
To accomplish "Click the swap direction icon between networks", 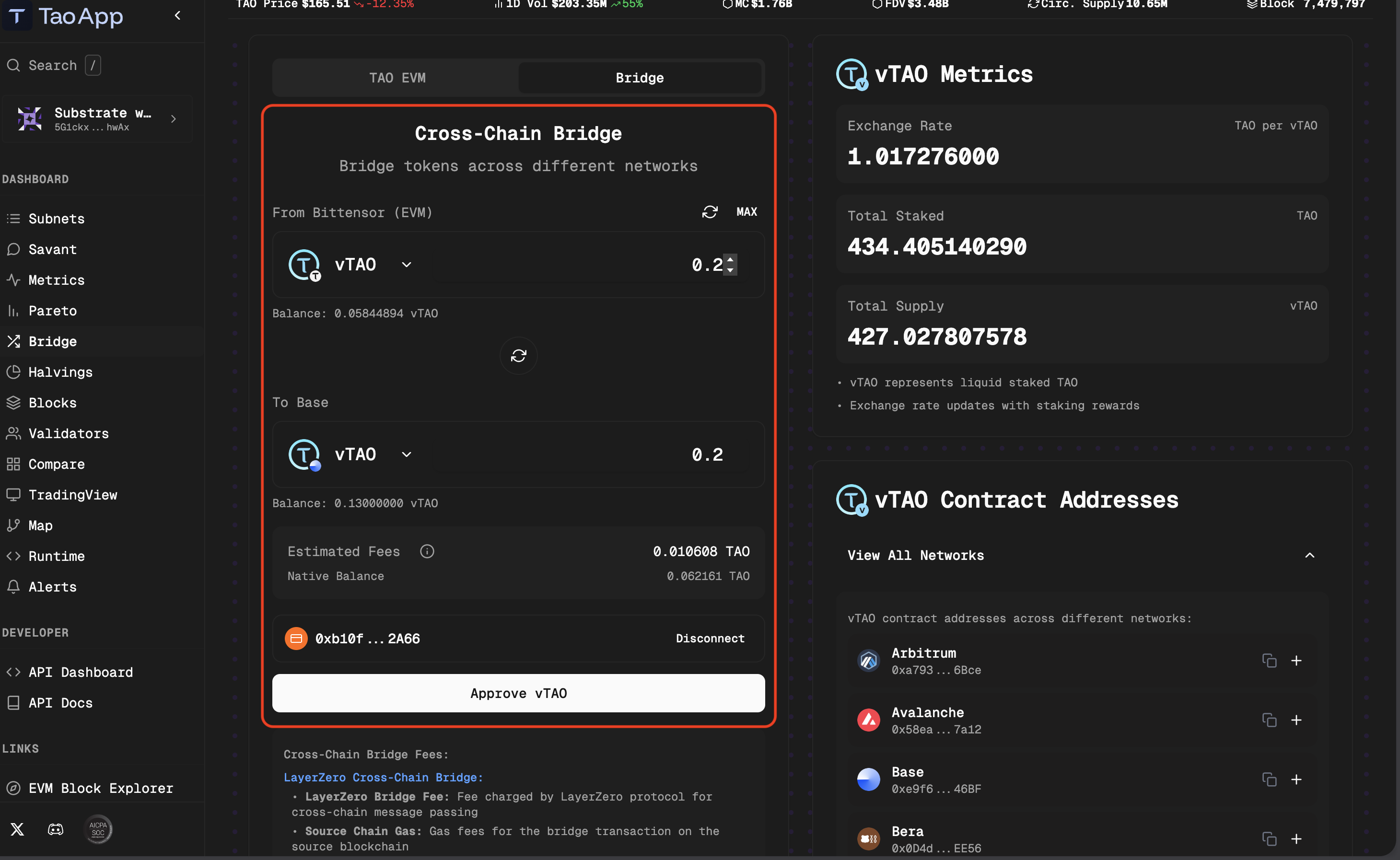I will [x=518, y=356].
